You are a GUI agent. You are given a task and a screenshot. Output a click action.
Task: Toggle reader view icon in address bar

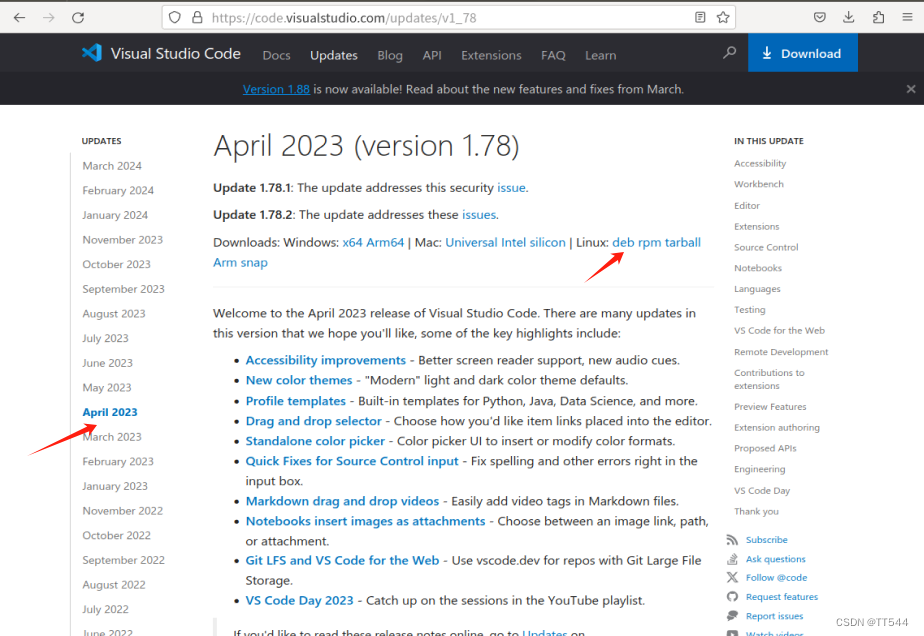point(700,18)
